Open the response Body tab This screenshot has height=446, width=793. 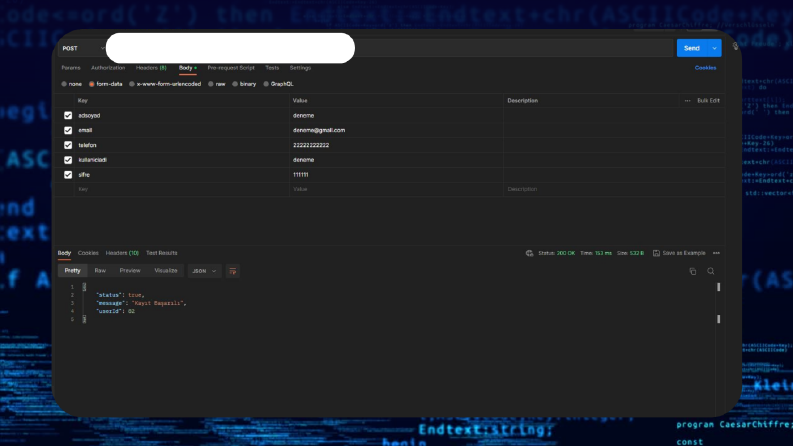[x=64, y=253]
